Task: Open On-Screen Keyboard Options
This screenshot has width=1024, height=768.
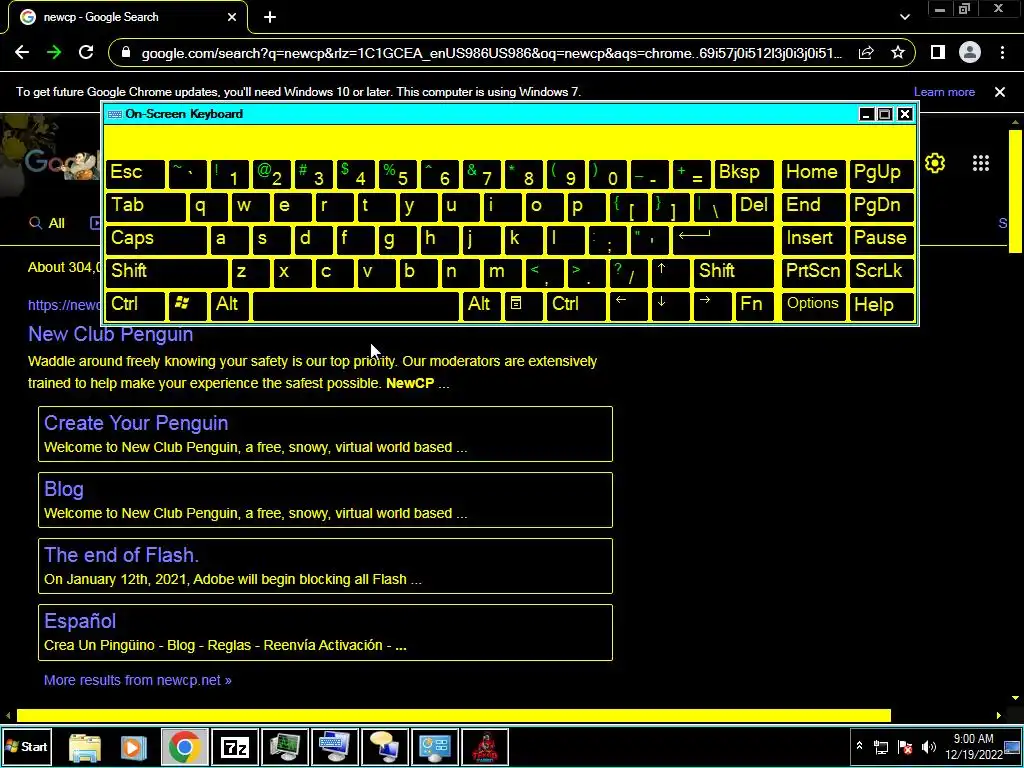Action: coord(814,305)
